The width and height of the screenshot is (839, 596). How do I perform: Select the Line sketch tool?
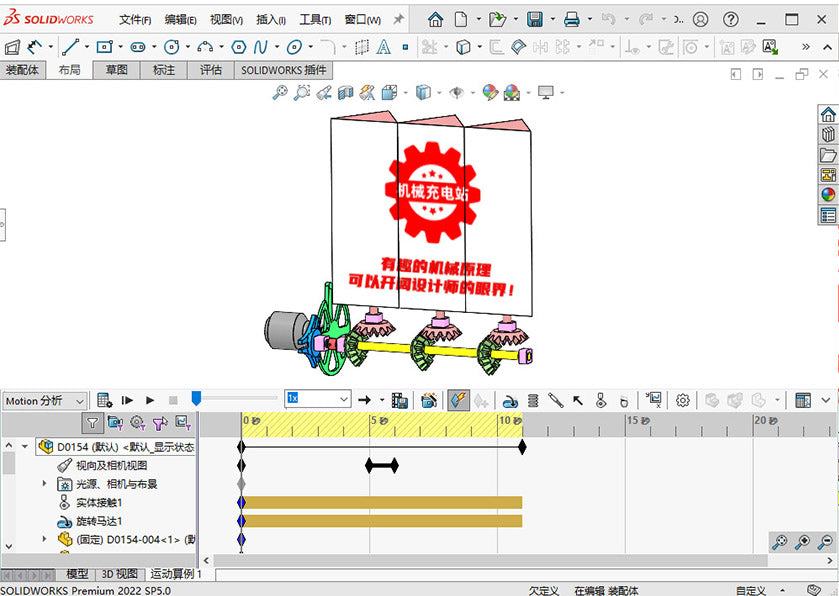coord(70,47)
